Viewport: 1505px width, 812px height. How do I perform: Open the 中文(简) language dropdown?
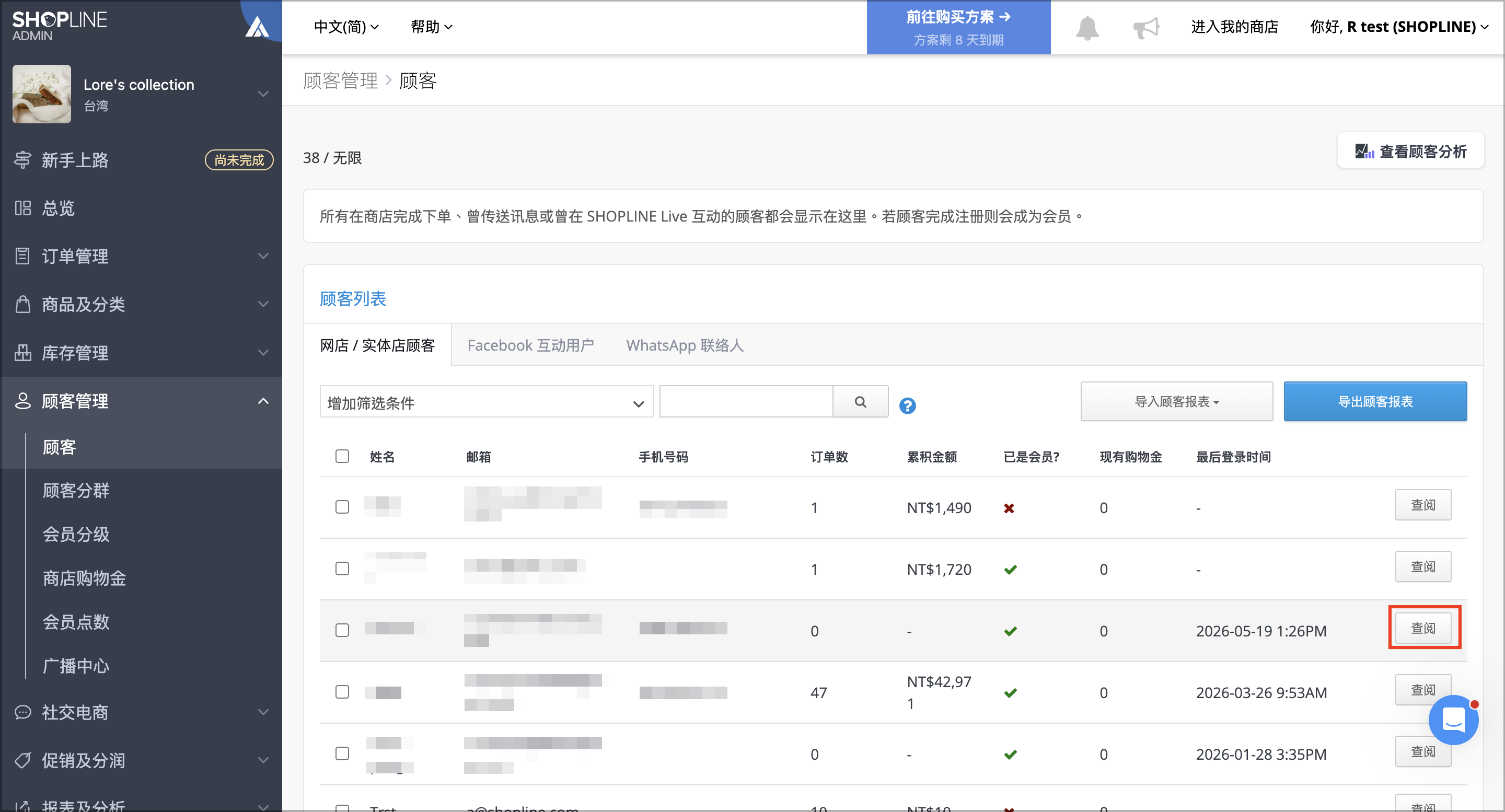[x=346, y=27]
